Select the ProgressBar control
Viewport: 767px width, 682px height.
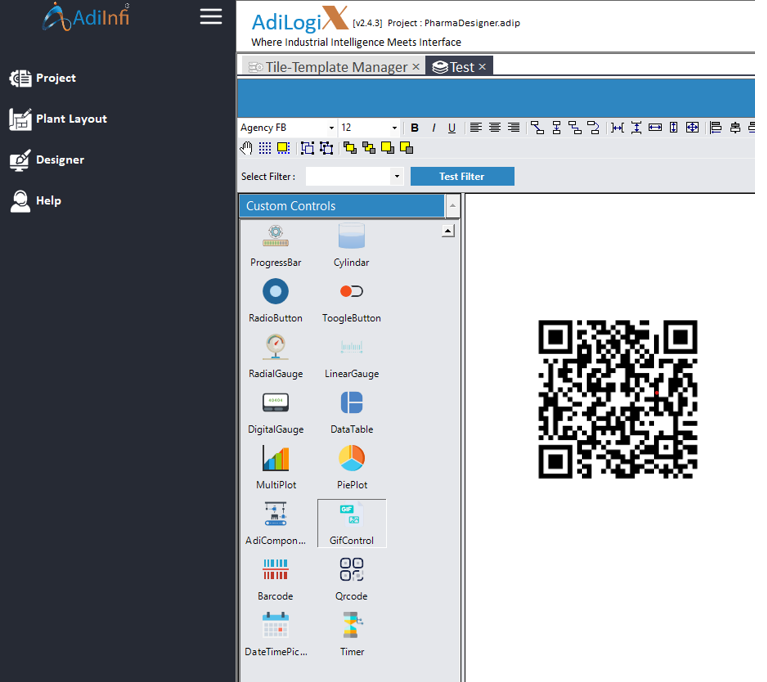(x=276, y=246)
